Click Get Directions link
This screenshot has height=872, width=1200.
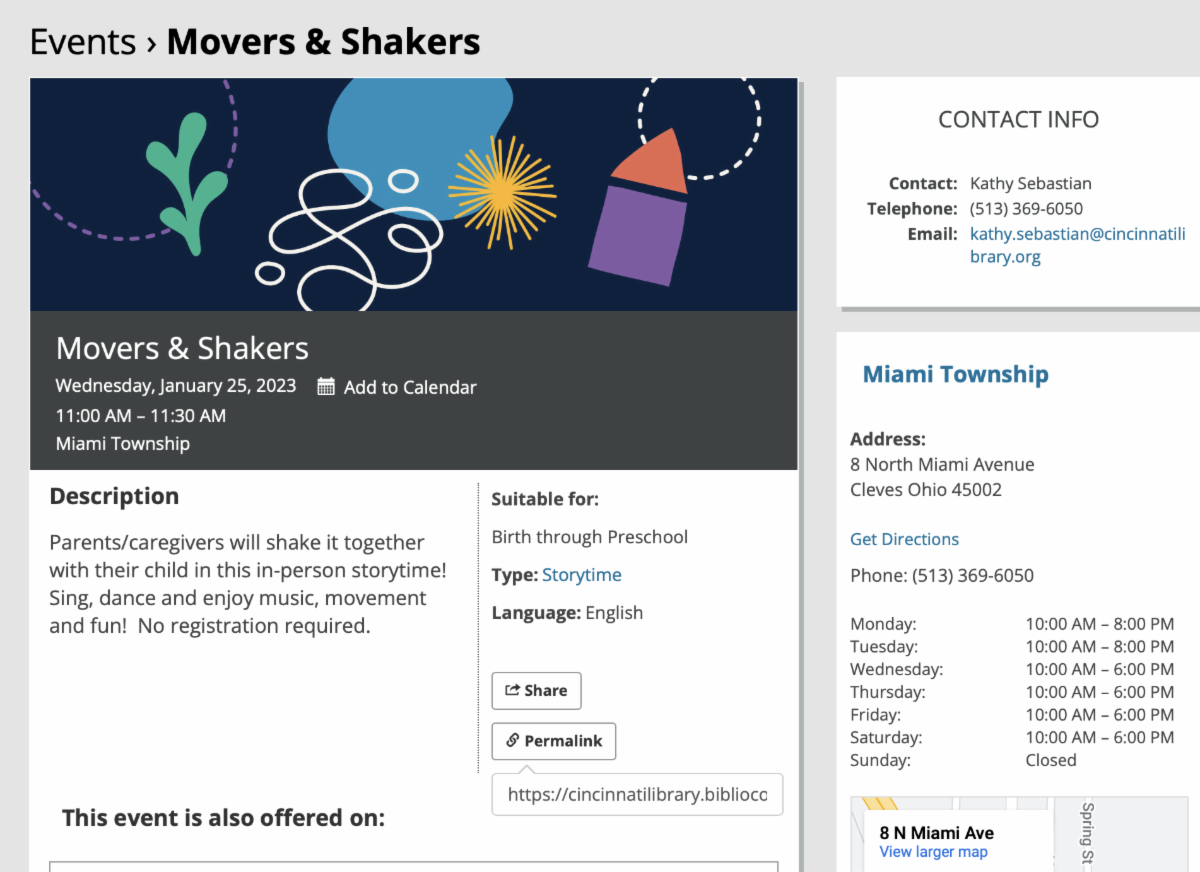904,539
